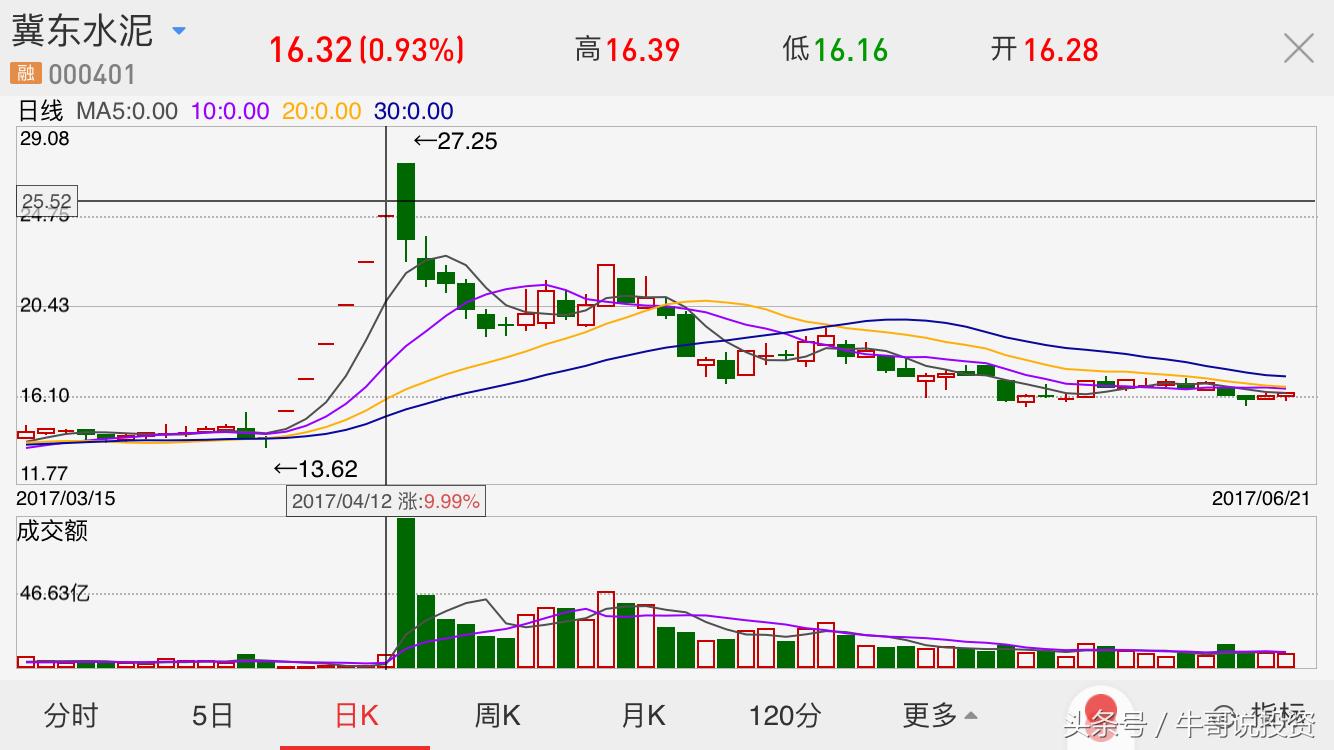Tap the tallest green volume bar
Screen dimensions: 1334x750
(405, 592)
